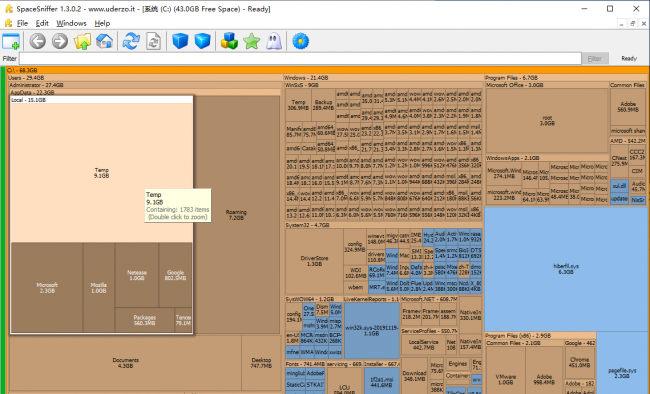Select the WinSxS Backup 289.4MB block
The image size is (650, 394).
click(323, 105)
